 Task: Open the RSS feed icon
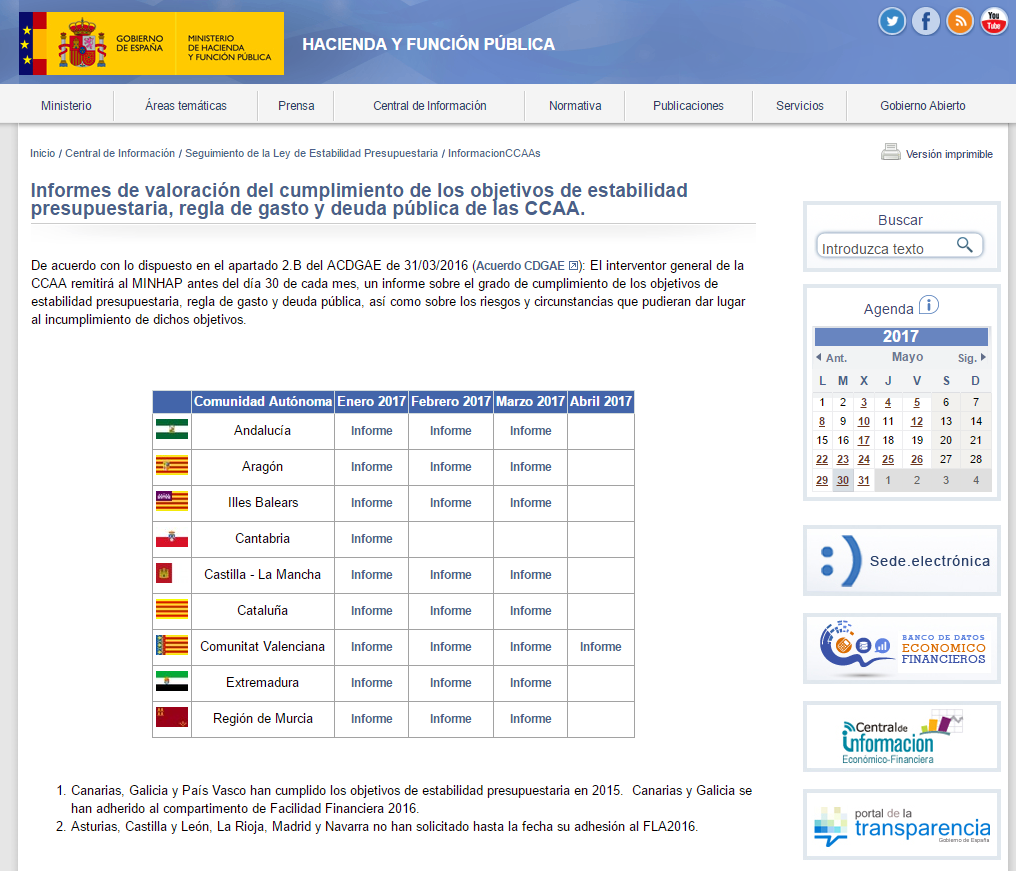pyautogui.click(x=960, y=21)
